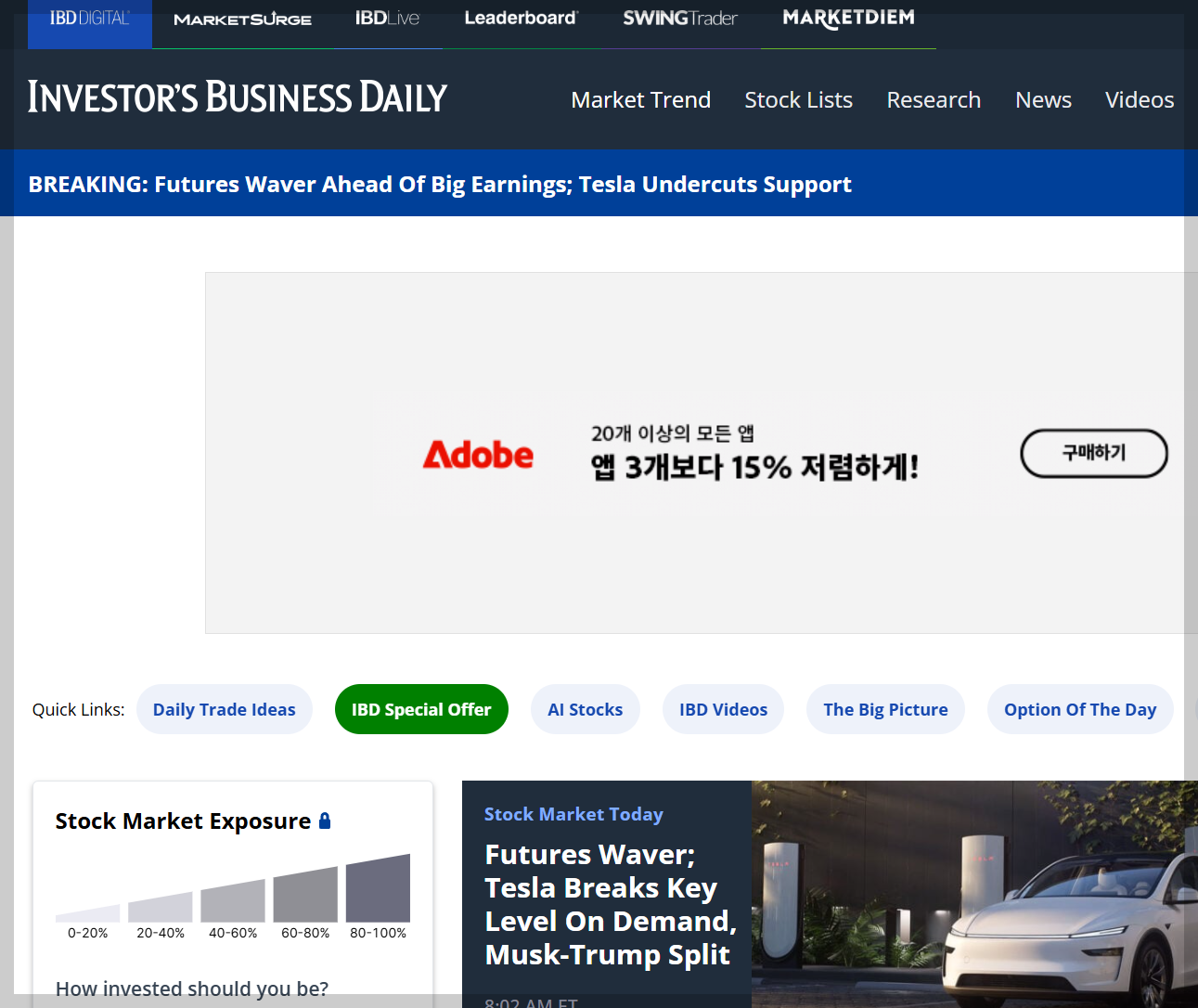The width and height of the screenshot is (1198, 1008).
Task: Switch to the IBD Live tab
Action: (x=387, y=19)
